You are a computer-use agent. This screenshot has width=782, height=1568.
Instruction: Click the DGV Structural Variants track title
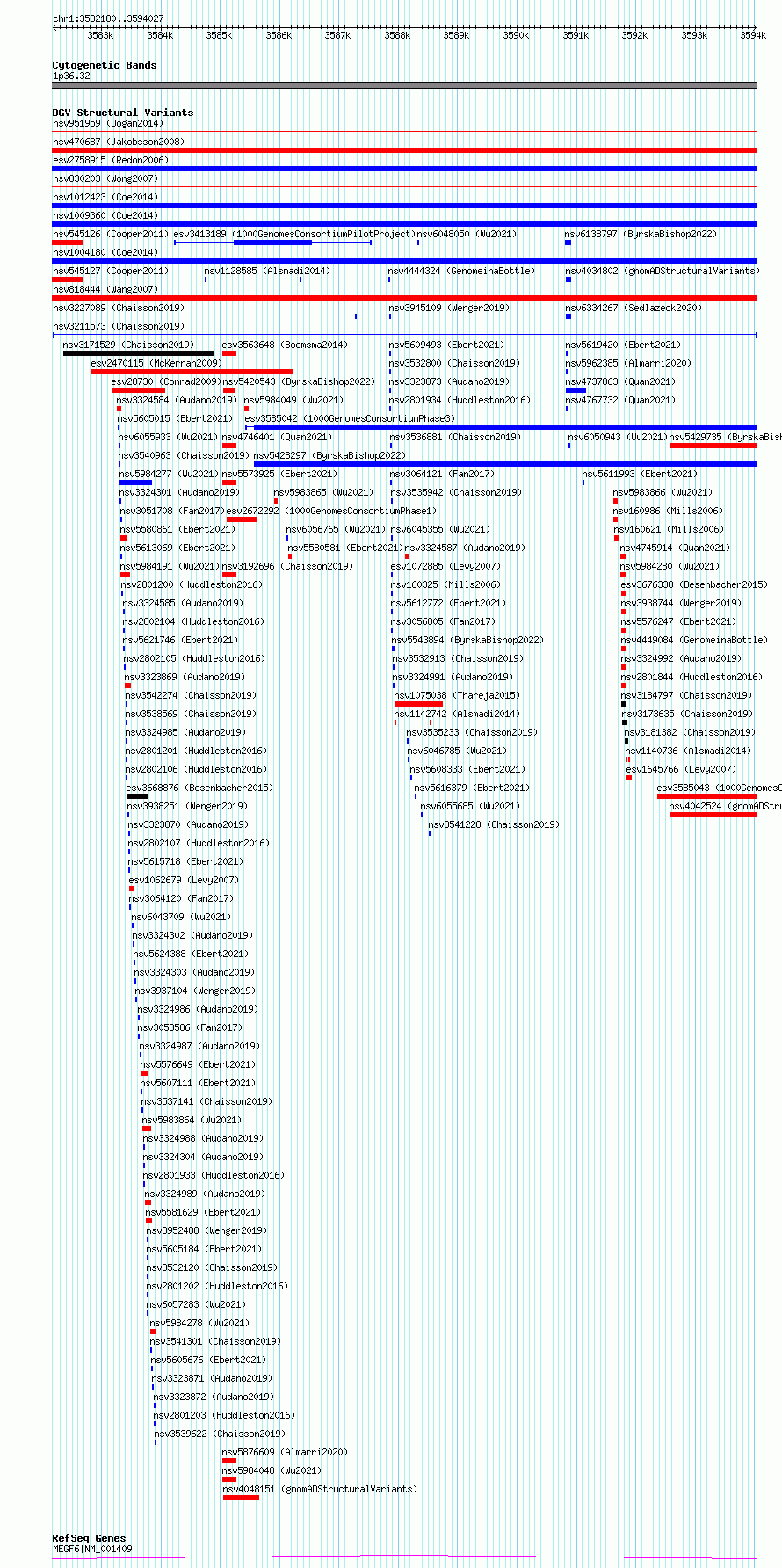pyautogui.click(x=123, y=113)
